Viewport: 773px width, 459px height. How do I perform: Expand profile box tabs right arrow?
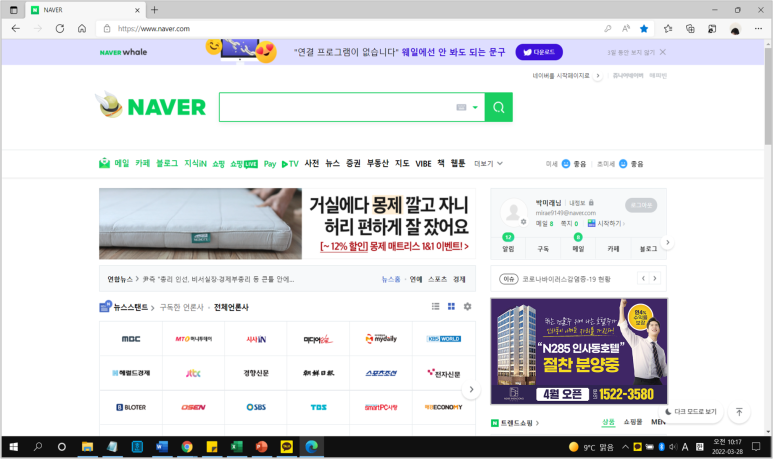click(668, 243)
